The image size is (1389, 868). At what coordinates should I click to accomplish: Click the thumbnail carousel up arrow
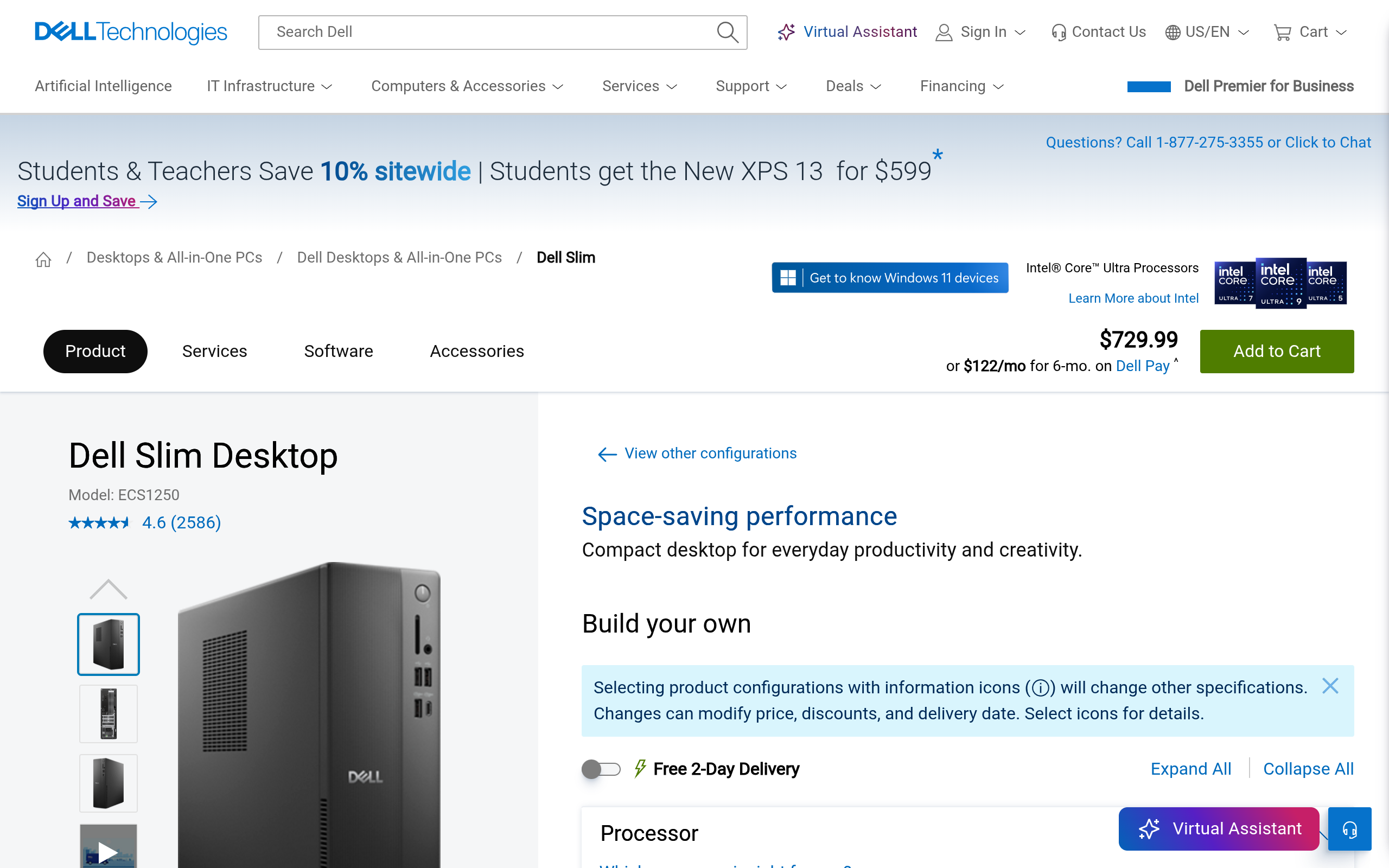click(x=109, y=590)
